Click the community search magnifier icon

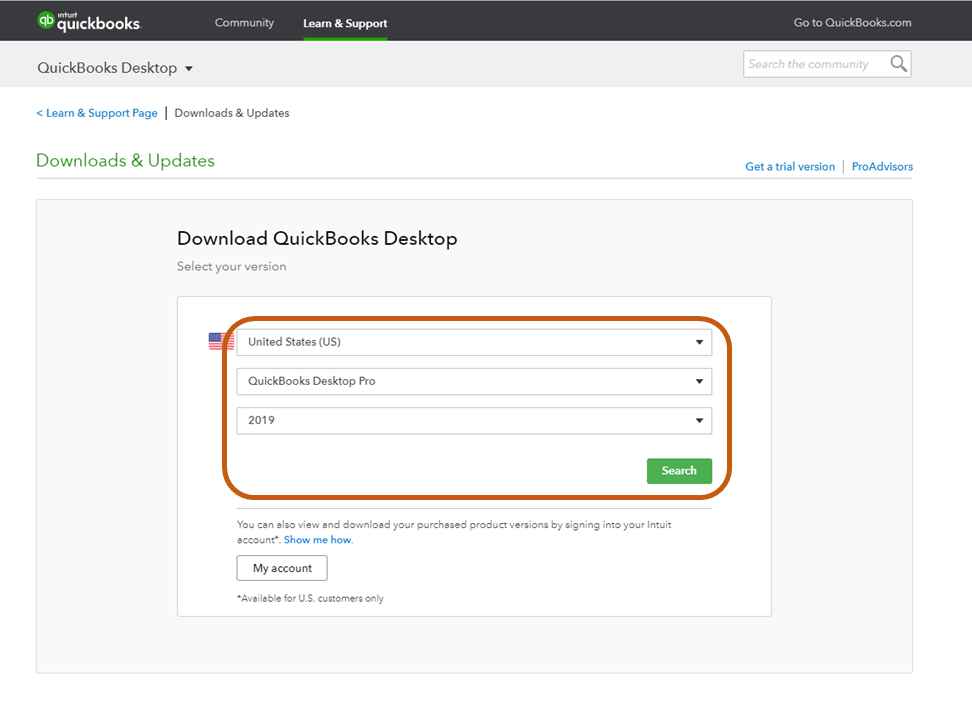898,63
